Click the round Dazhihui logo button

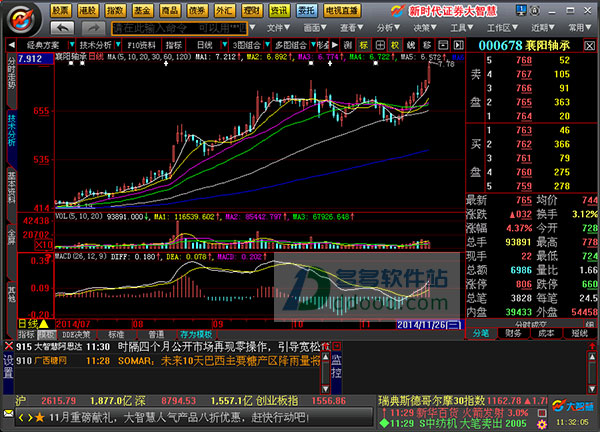(x=23, y=20)
